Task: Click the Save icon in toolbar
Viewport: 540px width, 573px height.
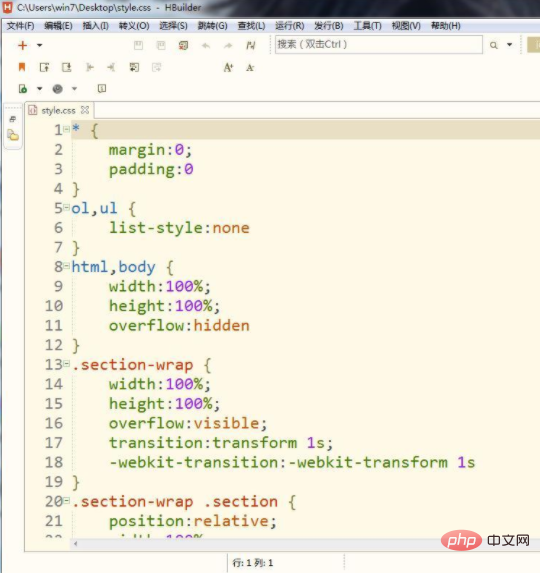Action: click(x=138, y=45)
